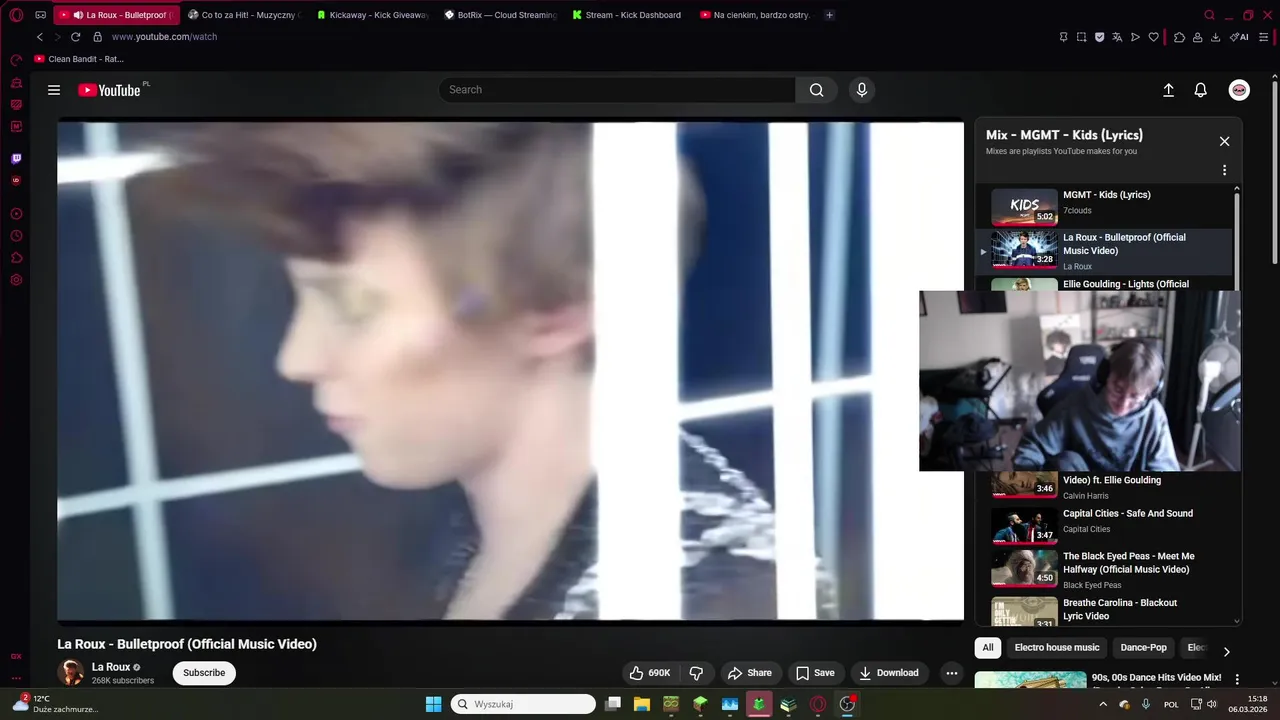Open the YouTube account avatar menu

(1239, 90)
